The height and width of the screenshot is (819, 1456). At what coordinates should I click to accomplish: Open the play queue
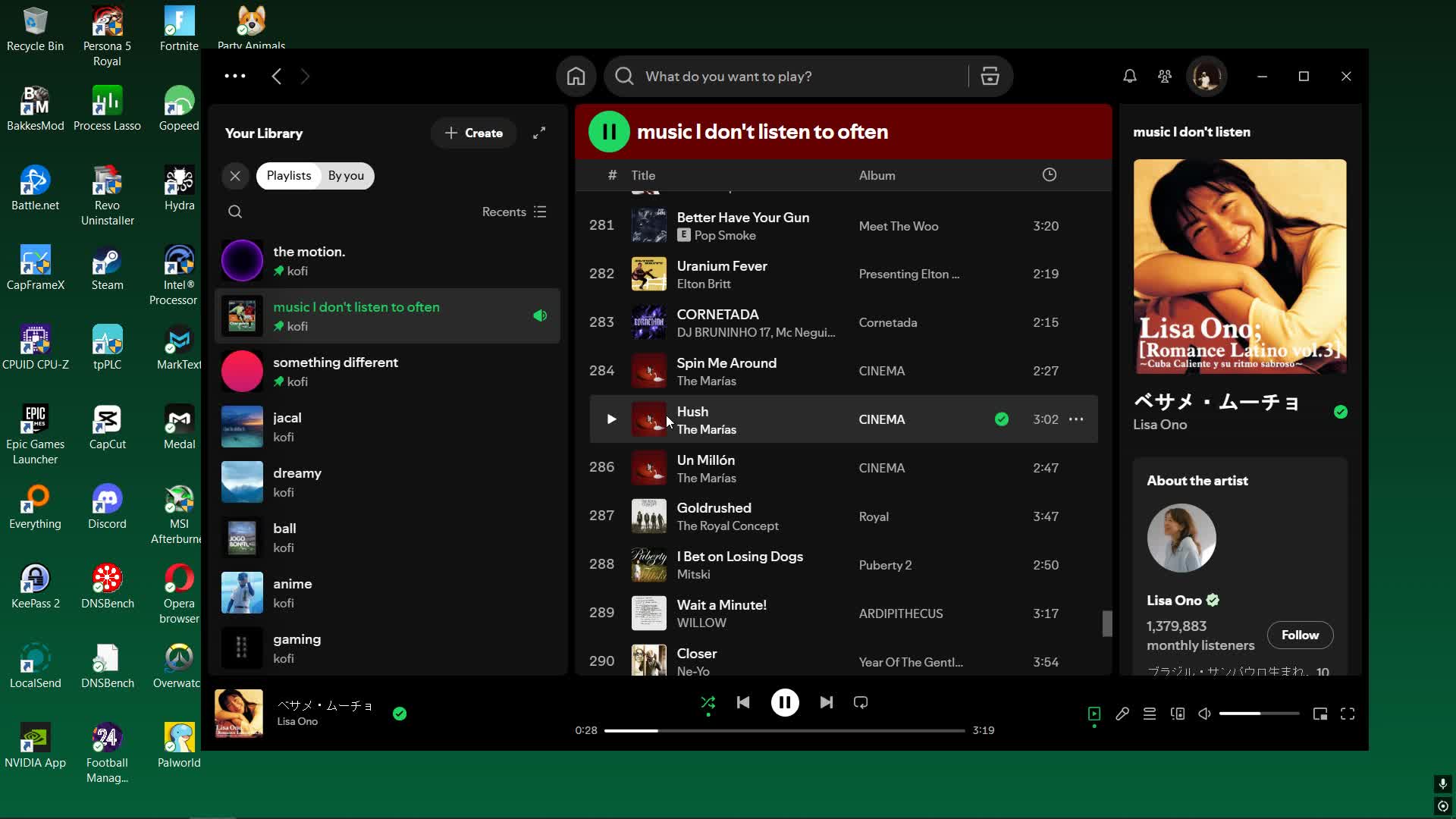click(x=1150, y=714)
